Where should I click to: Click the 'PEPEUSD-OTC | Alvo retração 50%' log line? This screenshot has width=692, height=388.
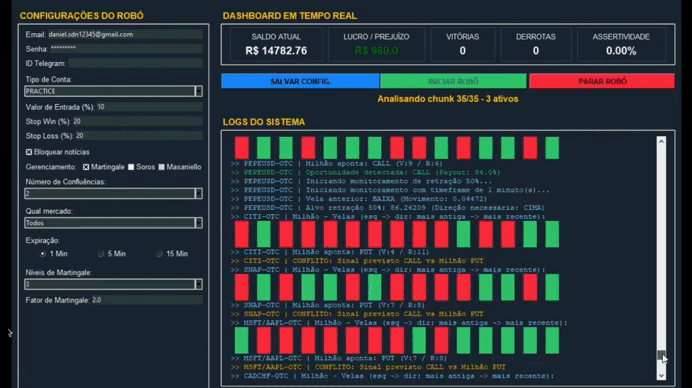(x=387, y=208)
